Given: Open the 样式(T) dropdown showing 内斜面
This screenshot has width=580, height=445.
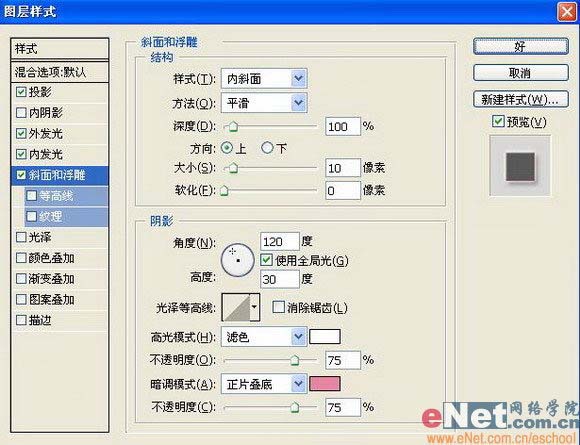Looking at the screenshot, I should click(x=264, y=78).
